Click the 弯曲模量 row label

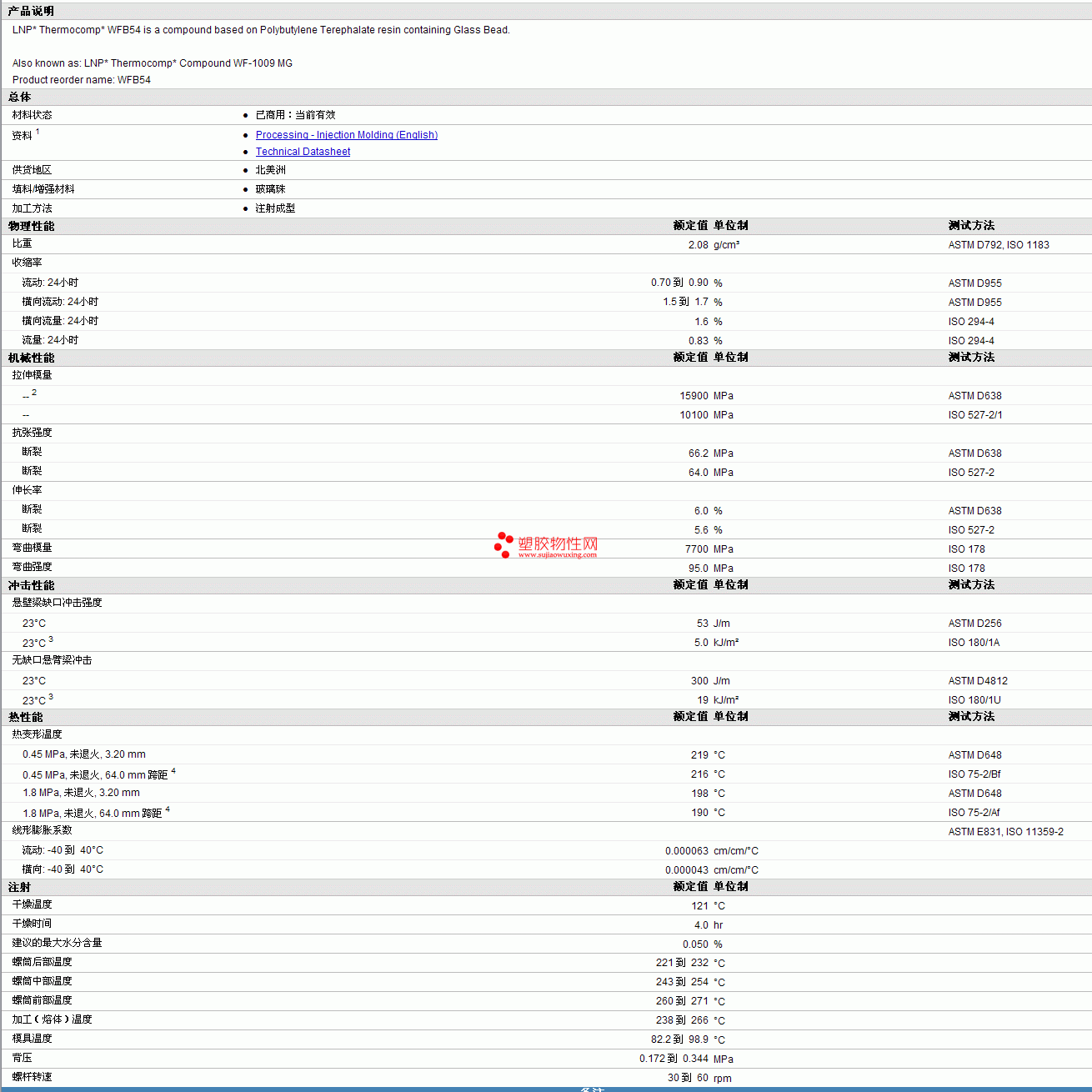coord(32,548)
